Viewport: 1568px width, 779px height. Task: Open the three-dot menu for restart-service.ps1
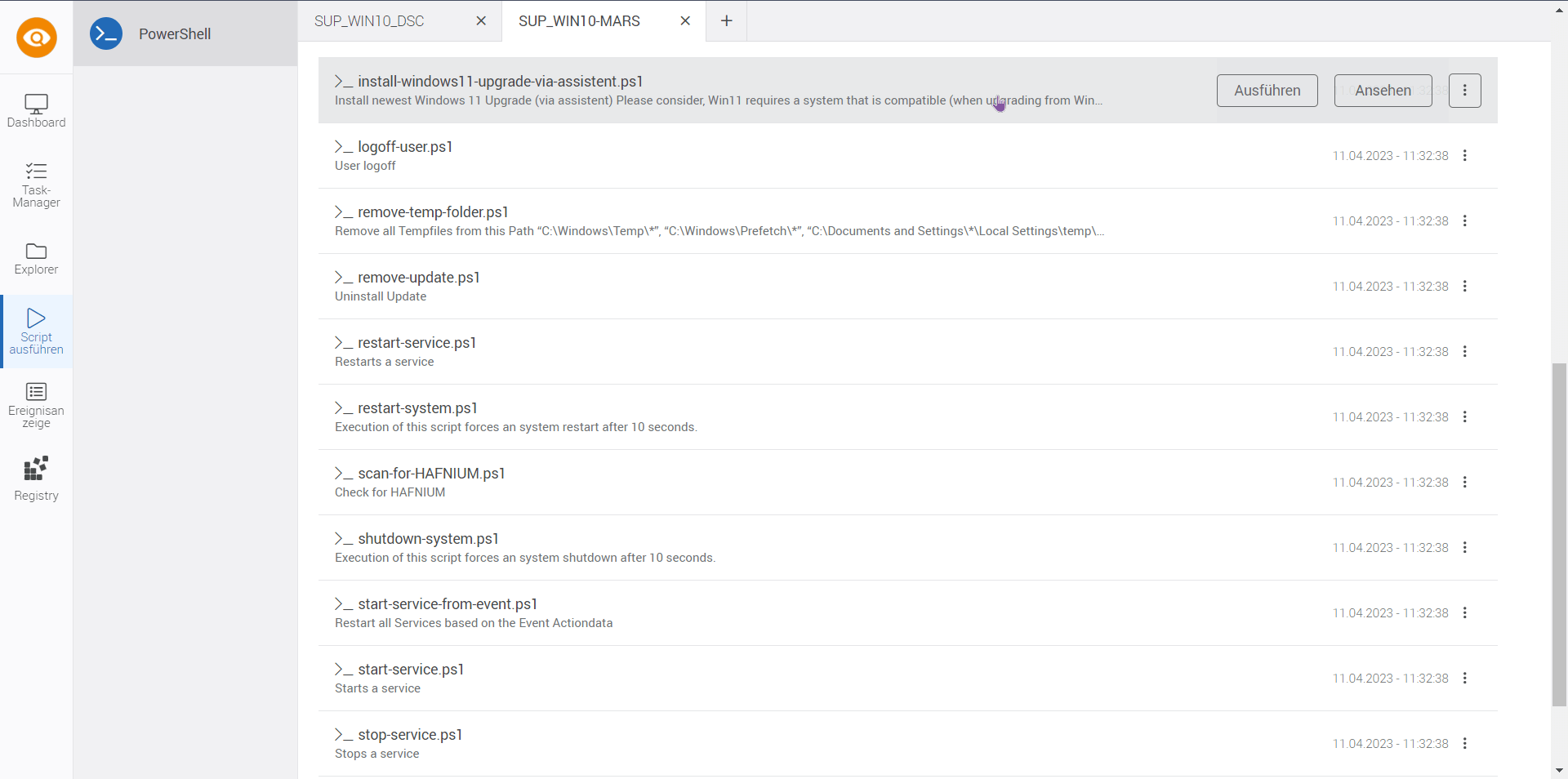1464,352
